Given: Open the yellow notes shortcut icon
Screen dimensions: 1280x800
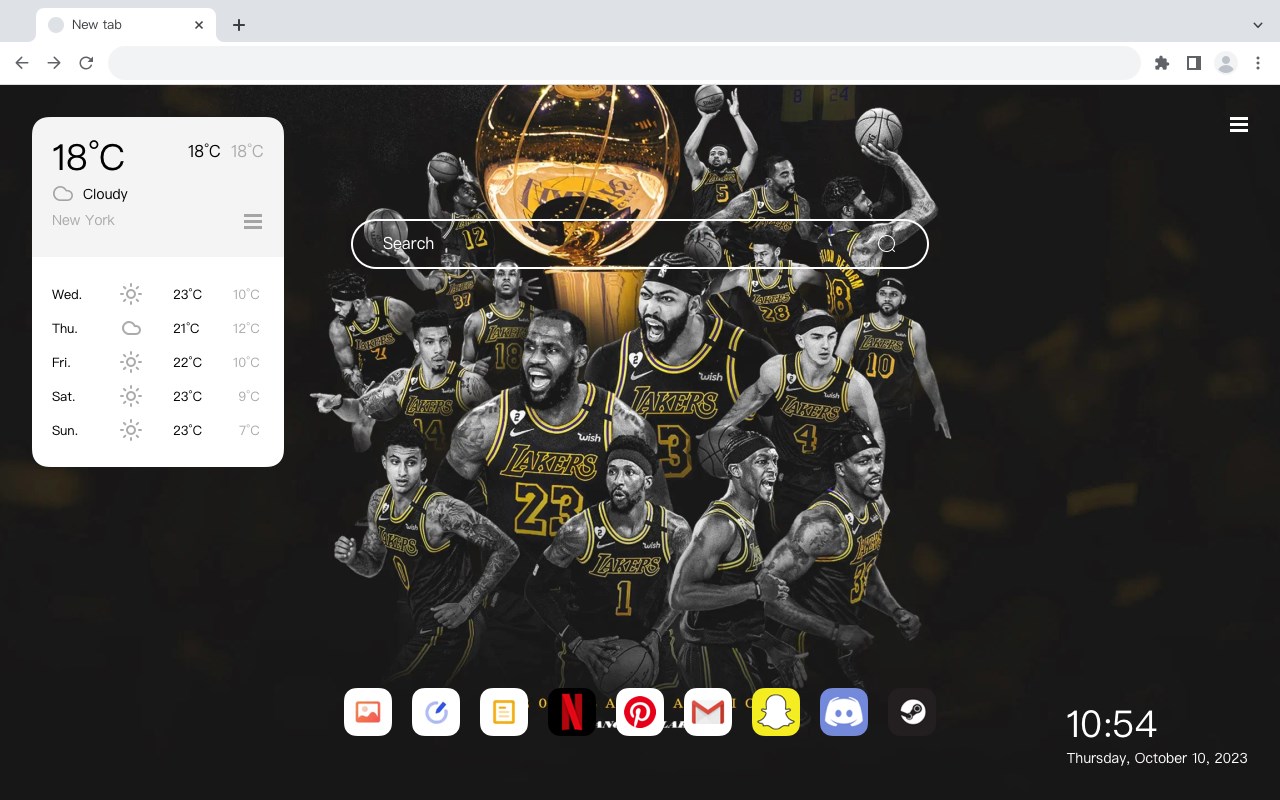Looking at the screenshot, I should pyautogui.click(x=504, y=712).
